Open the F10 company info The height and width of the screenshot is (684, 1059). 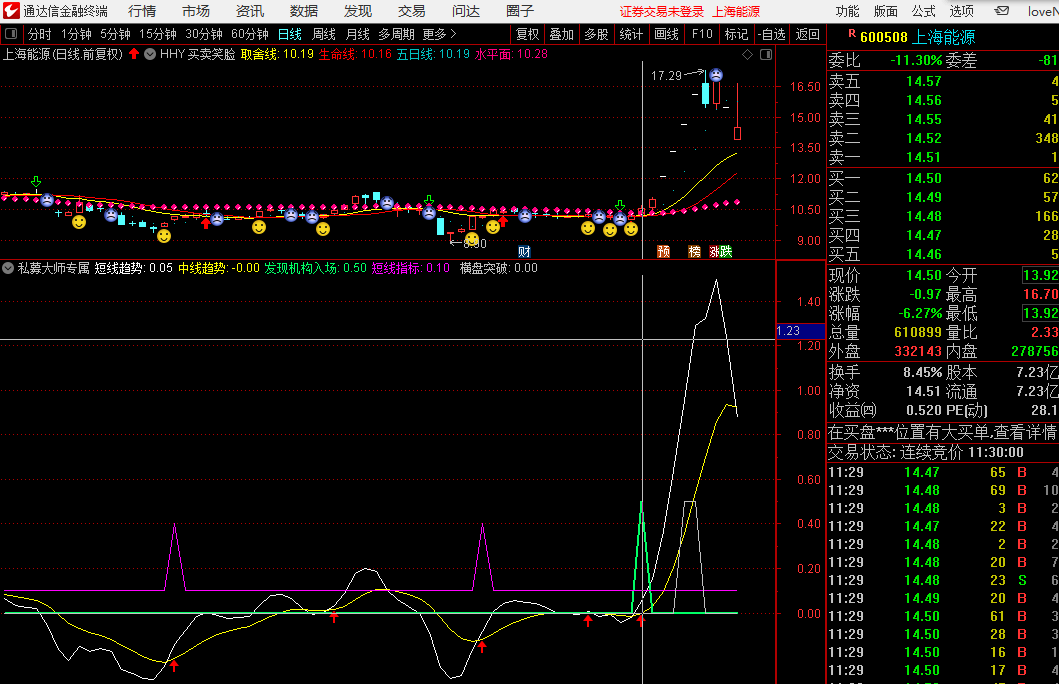click(702, 34)
